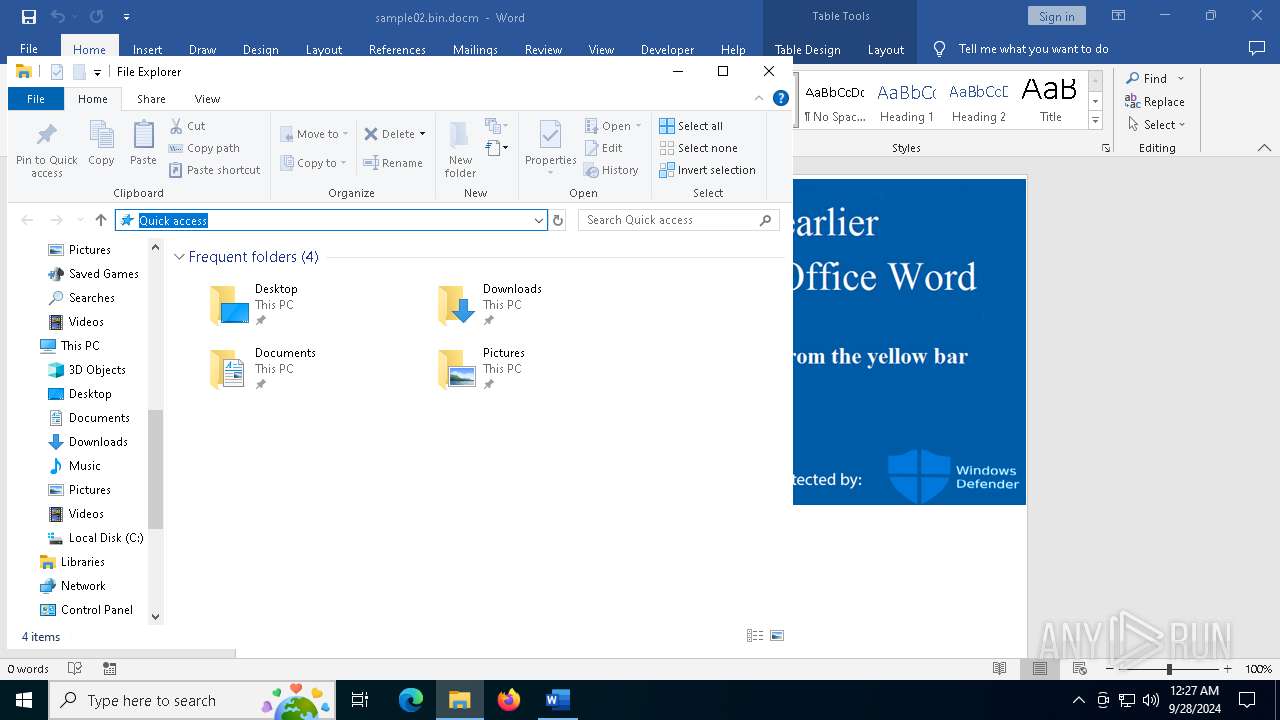This screenshot has height=720, width=1280.
Task: Open the Move to dropdown
Action: point(314,134)
